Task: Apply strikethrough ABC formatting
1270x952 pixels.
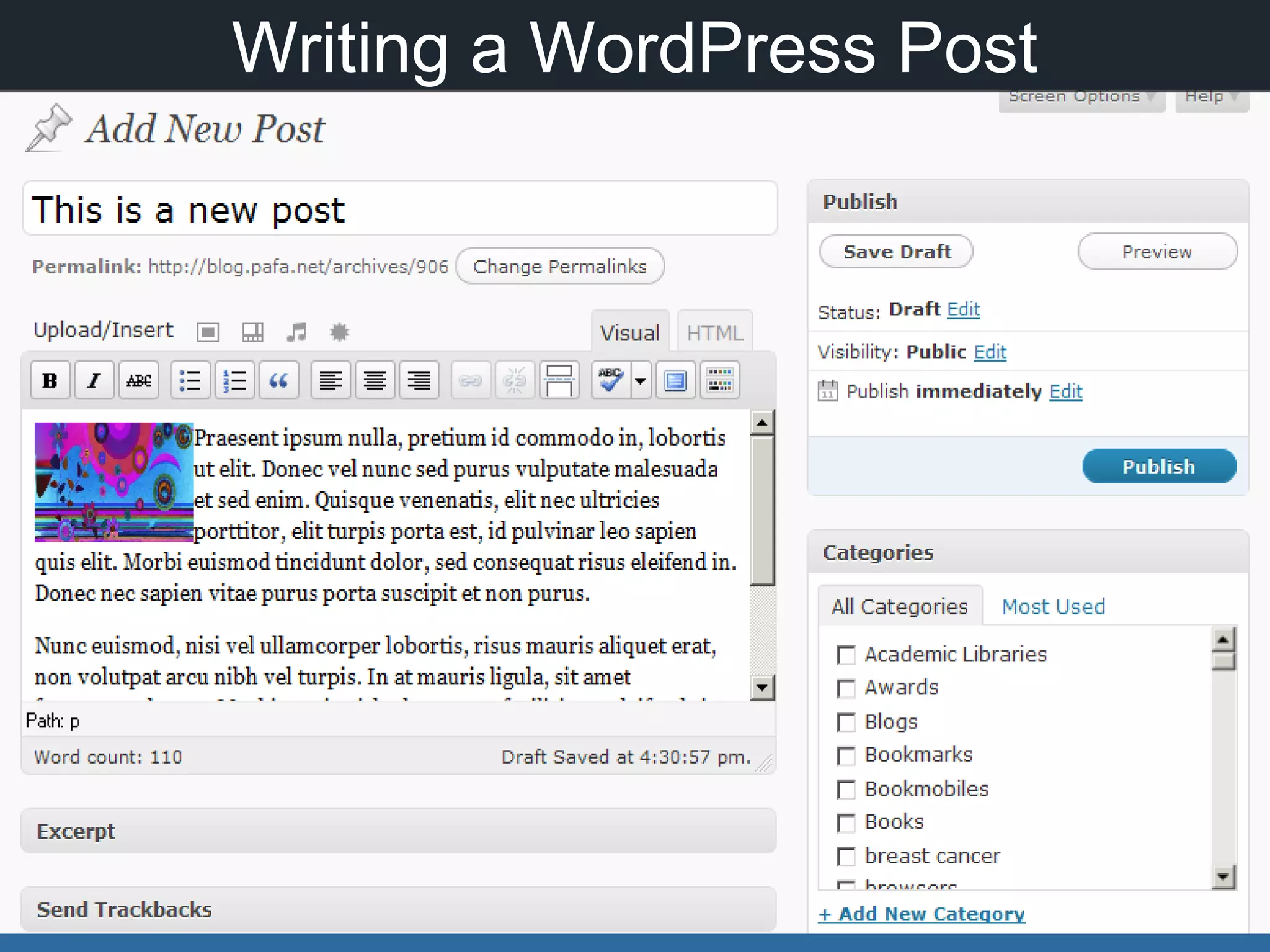Action: [138, 380]
